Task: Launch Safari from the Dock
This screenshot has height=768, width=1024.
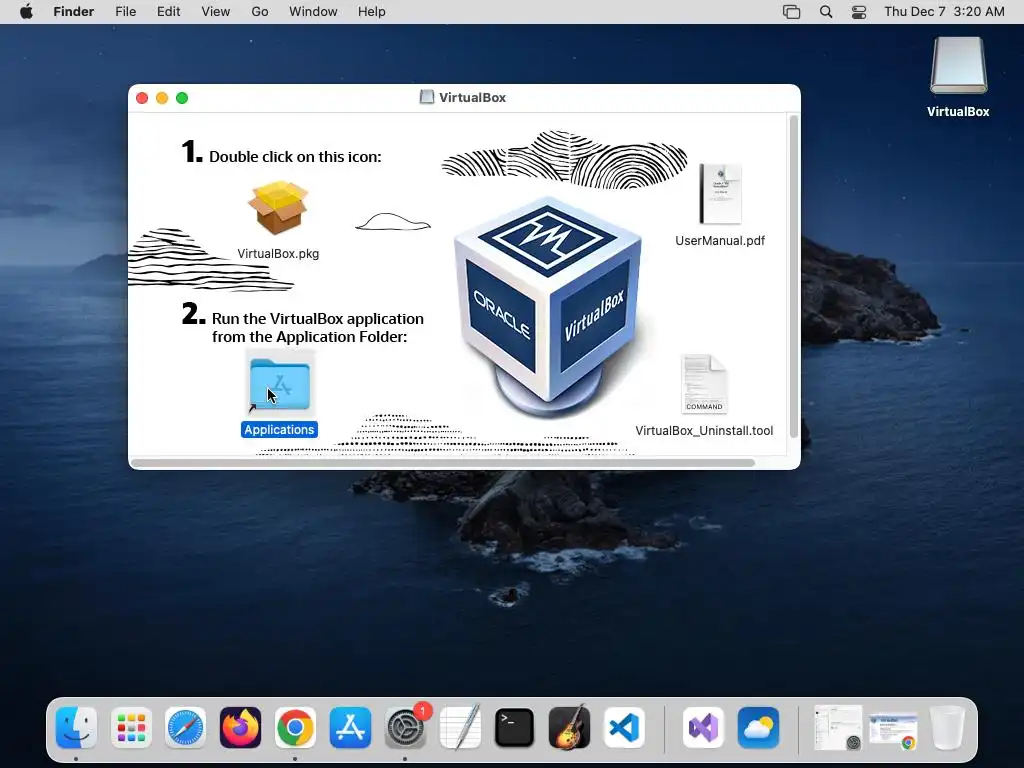Action: [185, 728]
